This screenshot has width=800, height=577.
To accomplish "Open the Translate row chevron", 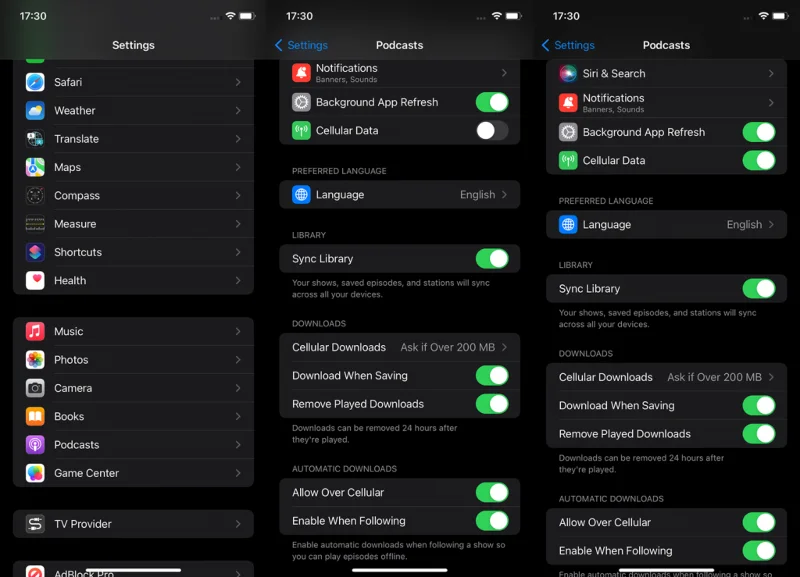I will pos(238,139).
